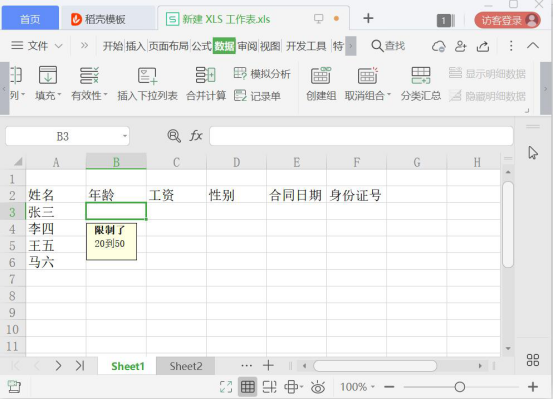This screenshot has height=399, width=554.
Task: Click the share export icon
Action: coord(483,46)
